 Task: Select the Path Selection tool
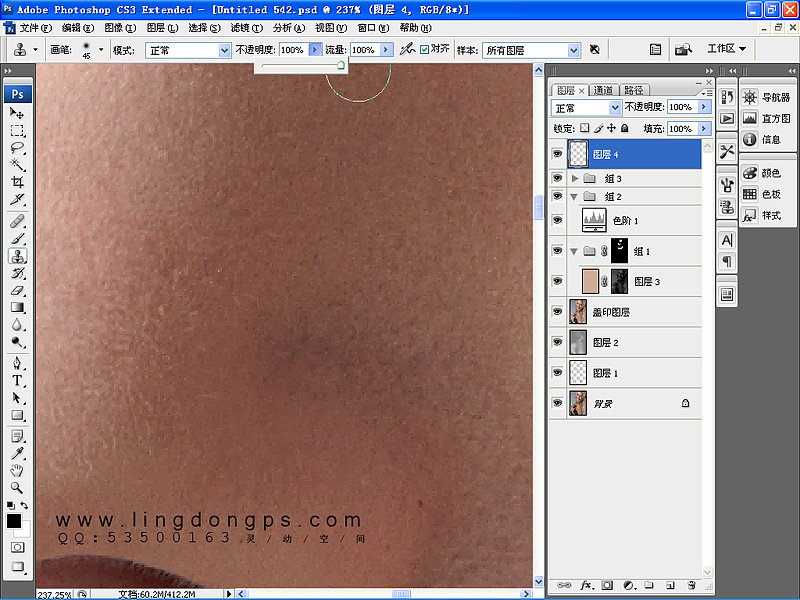coord(17,398)
